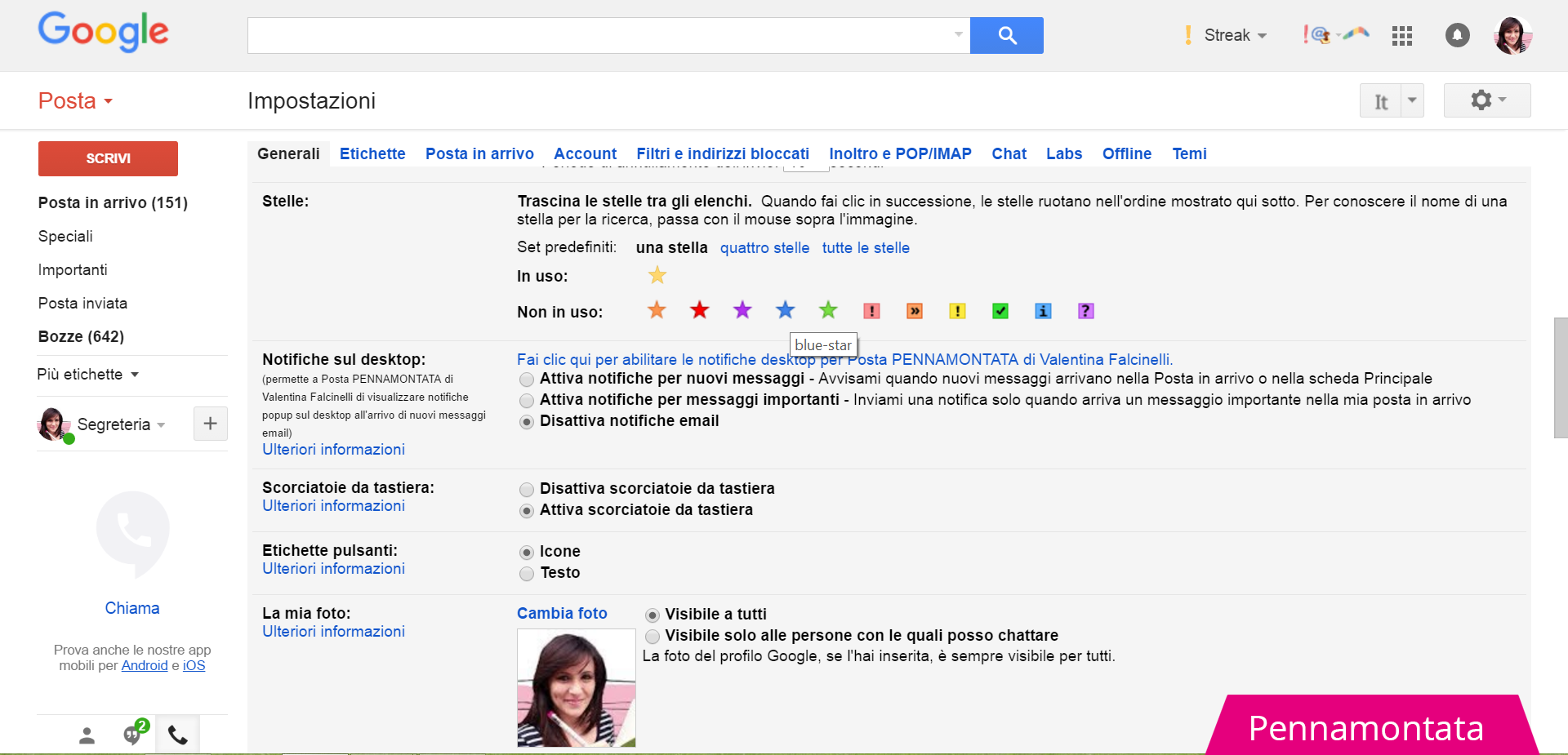
Task: Open the notifications bell
Action: coord(1457,36)
